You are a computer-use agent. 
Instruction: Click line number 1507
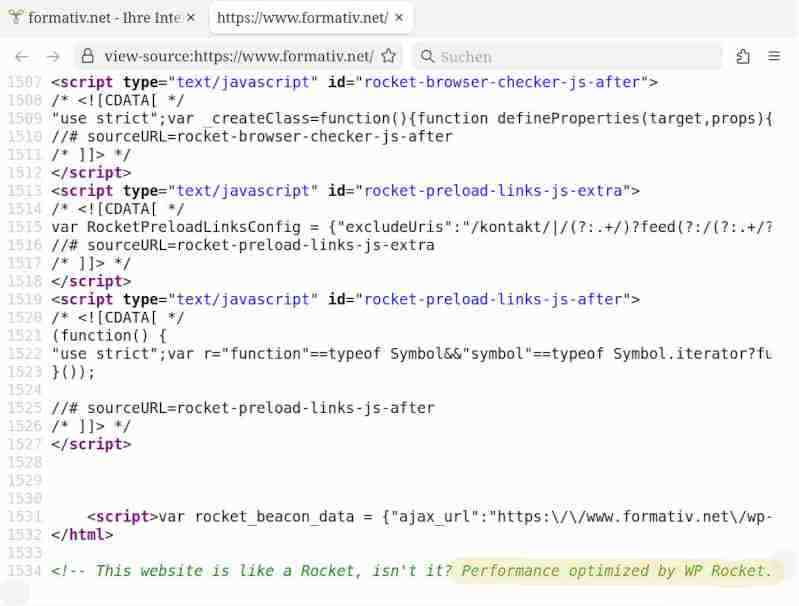[x=24, y=82]
